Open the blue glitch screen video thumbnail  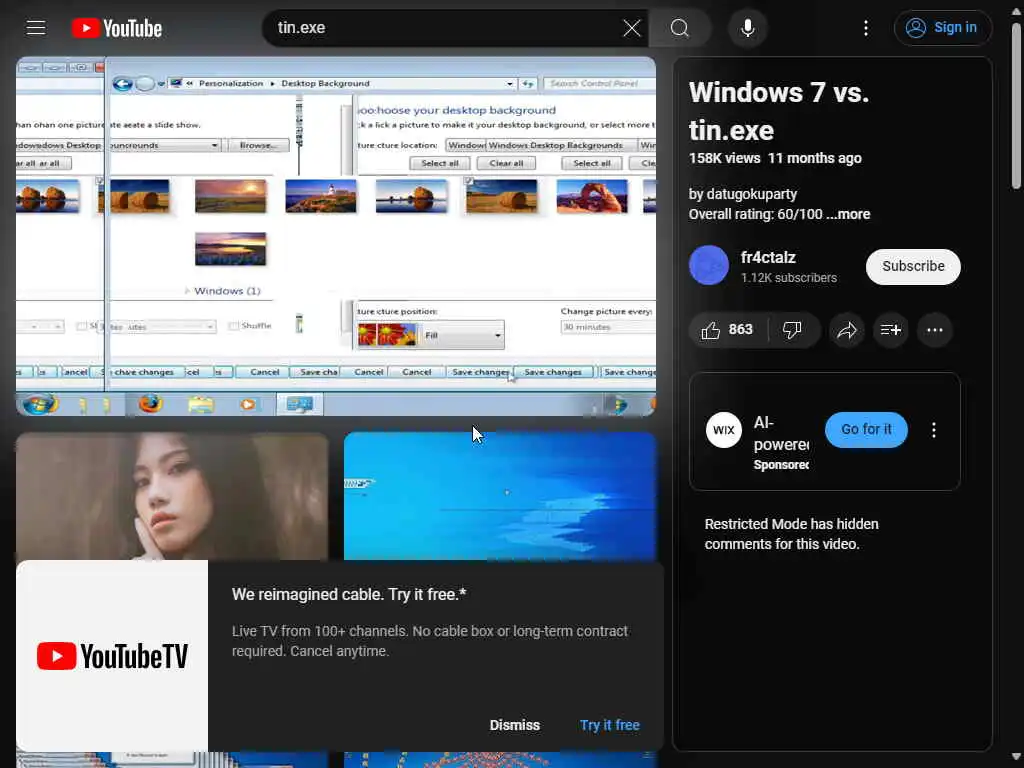(500, 496)
